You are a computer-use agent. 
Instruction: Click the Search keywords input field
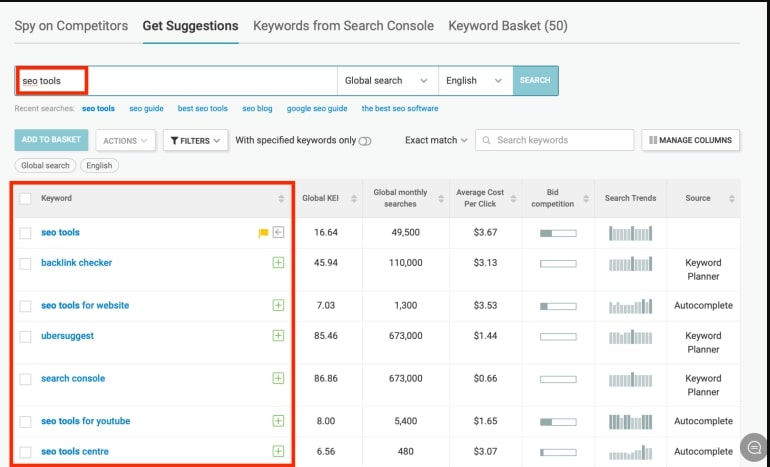tap(560, 141)
